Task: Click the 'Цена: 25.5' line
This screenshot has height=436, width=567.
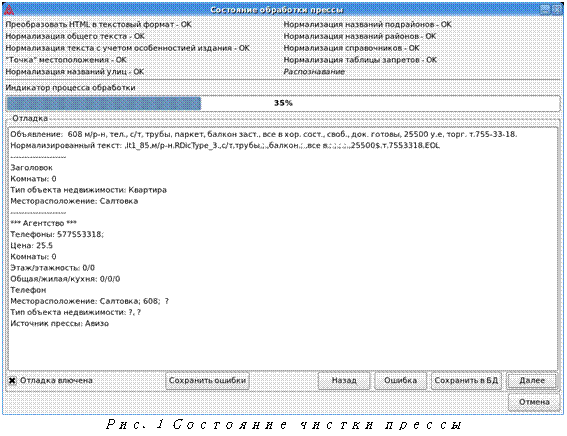Action: coord(31,246)
